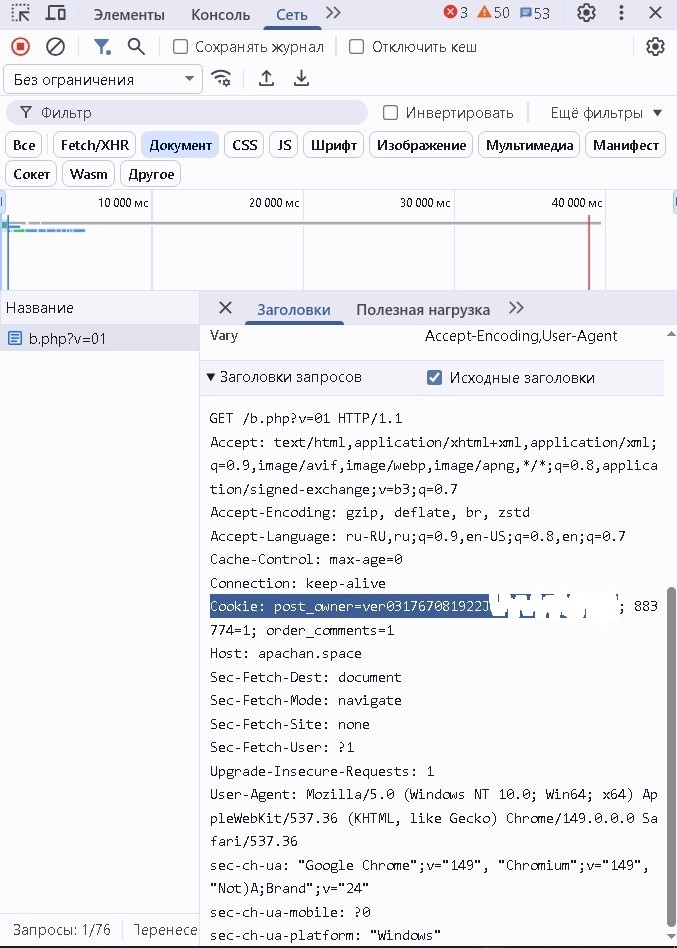Select the b.php?v=01 request row
Image resolution: width=677 pixels, height=948 pixels.
click(x=99, y=339)
